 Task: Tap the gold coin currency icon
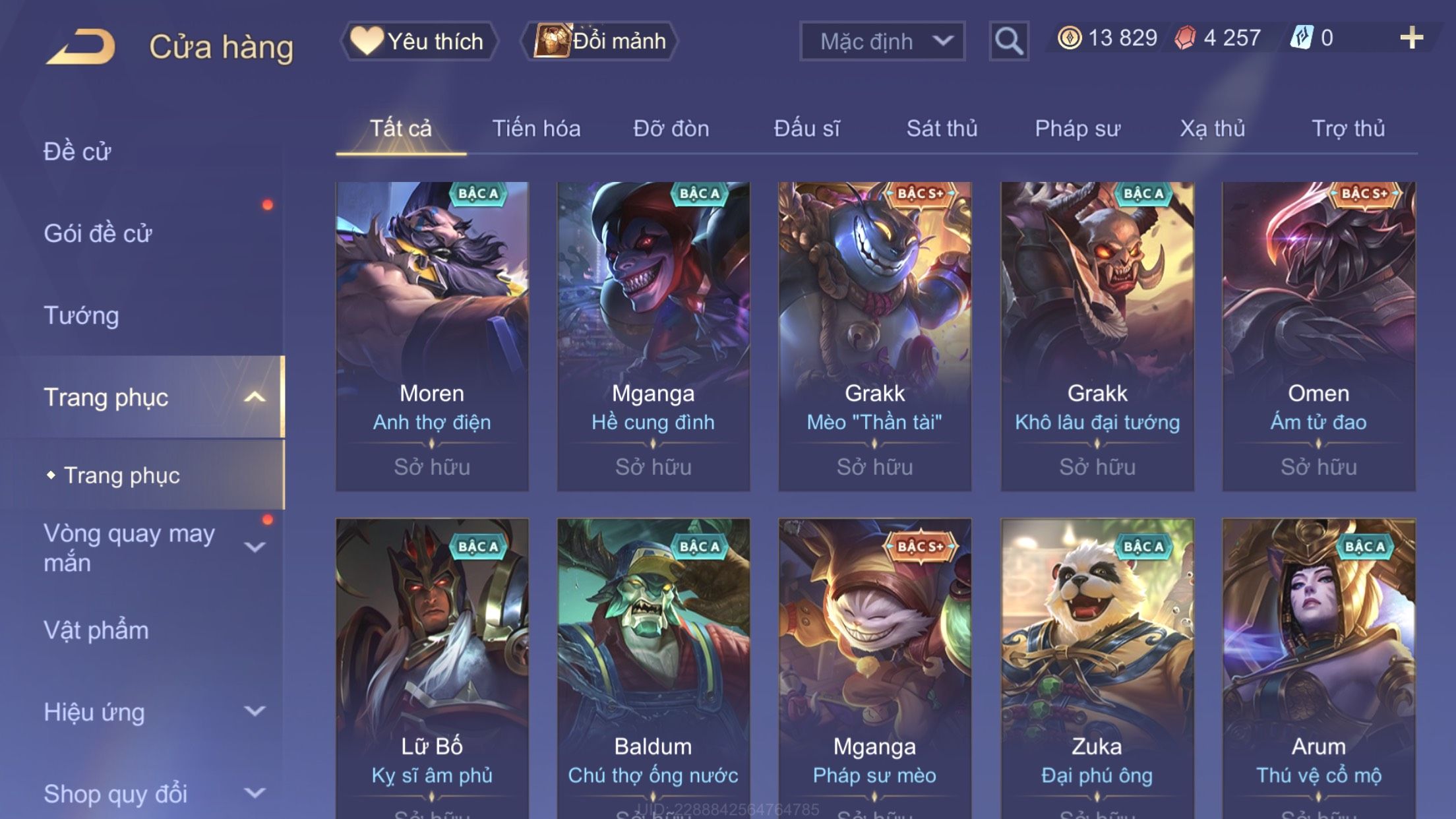click(1070, 38)
